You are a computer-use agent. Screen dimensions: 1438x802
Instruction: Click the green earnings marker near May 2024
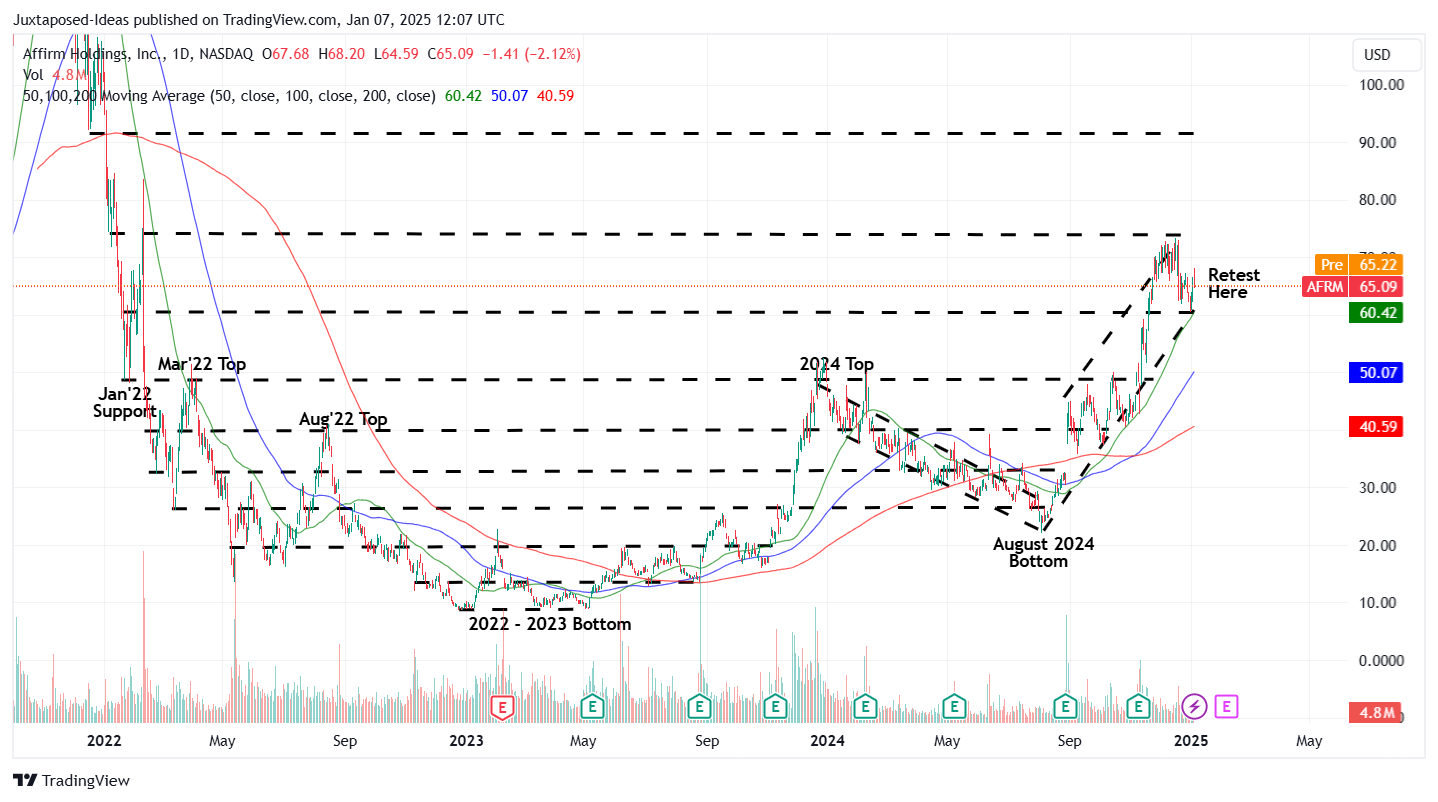pyautogui.click(x=956, y=707)
